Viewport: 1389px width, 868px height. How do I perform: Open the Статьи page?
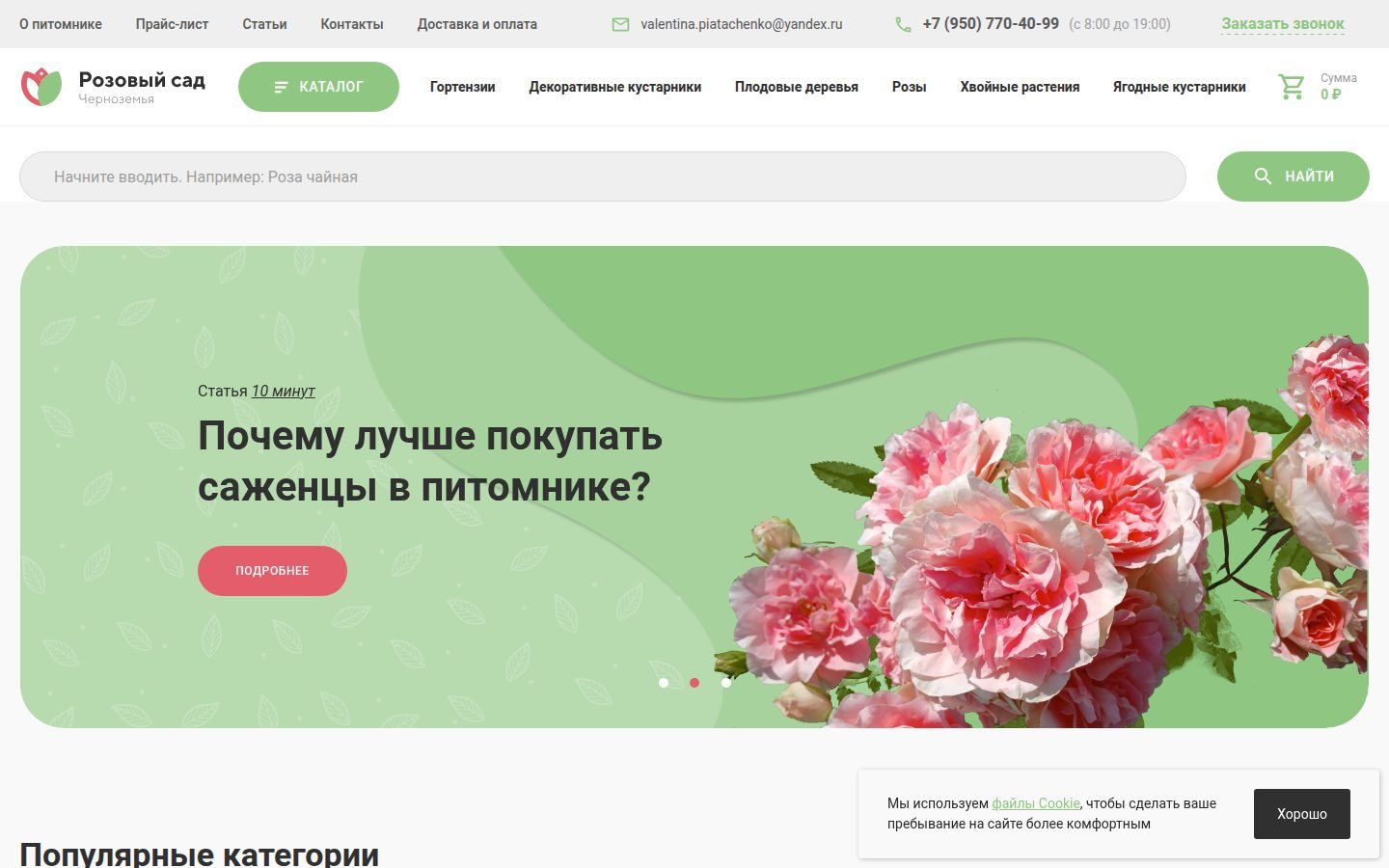pyautogui.click(x=265, y=24)
